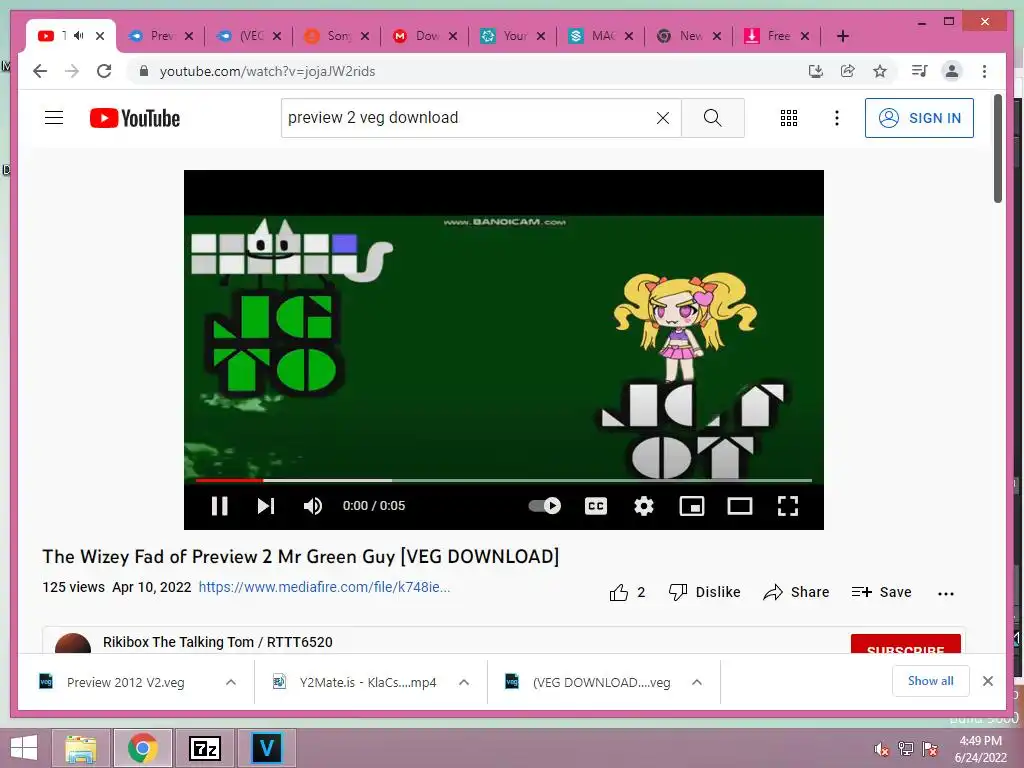Open the player settings gear
Screen dimensions: 1024x768
click(x=644, y=505)
